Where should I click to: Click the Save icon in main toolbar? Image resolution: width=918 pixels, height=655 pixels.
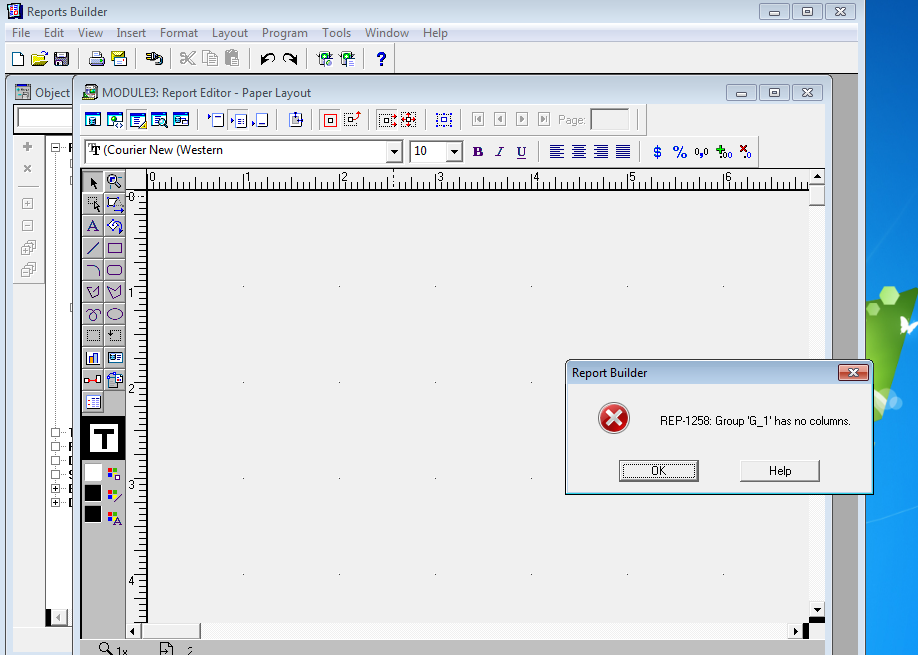point(62,59)
